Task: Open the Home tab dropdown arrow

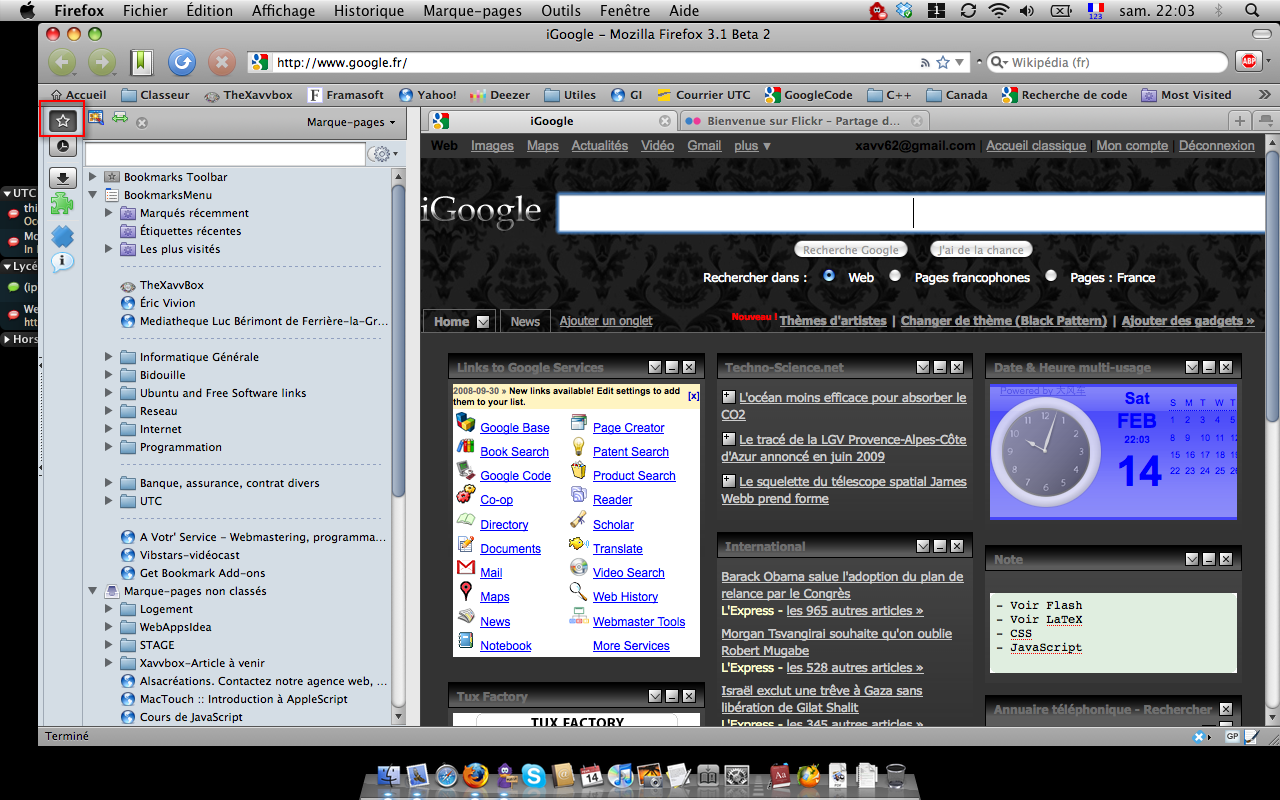Action: (483, 322)
